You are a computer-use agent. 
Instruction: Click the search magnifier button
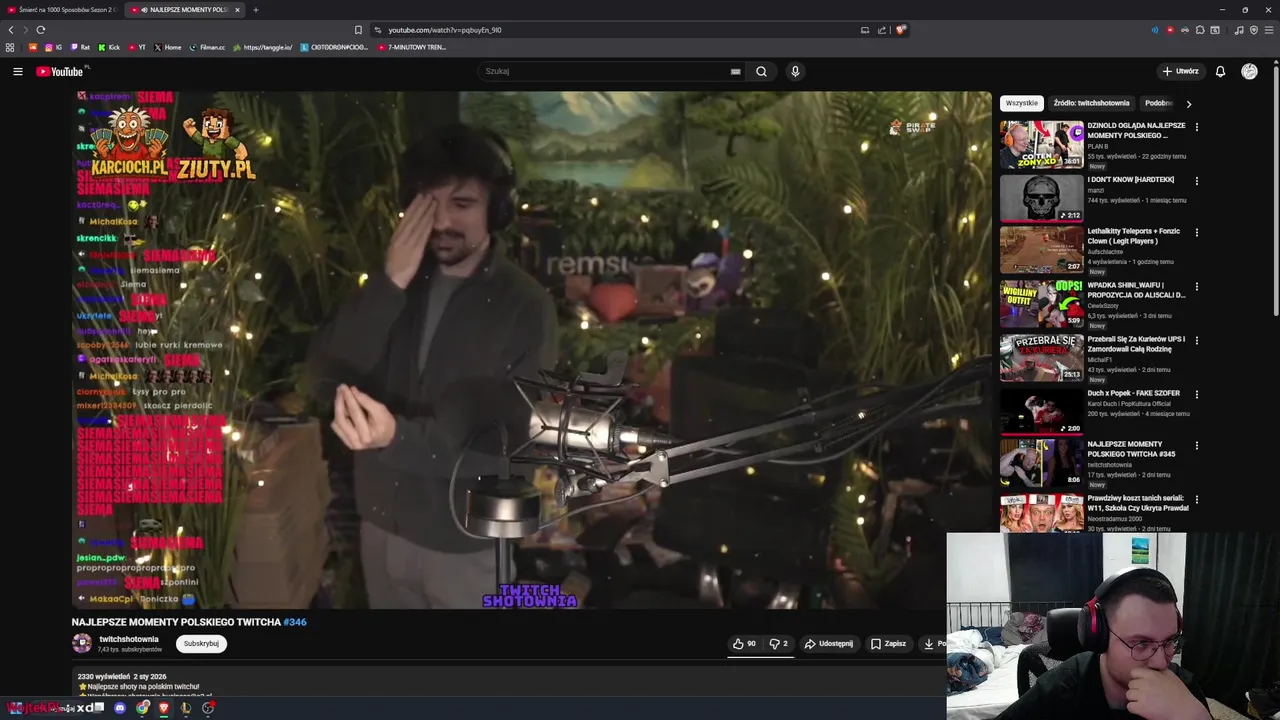(761, 71)
